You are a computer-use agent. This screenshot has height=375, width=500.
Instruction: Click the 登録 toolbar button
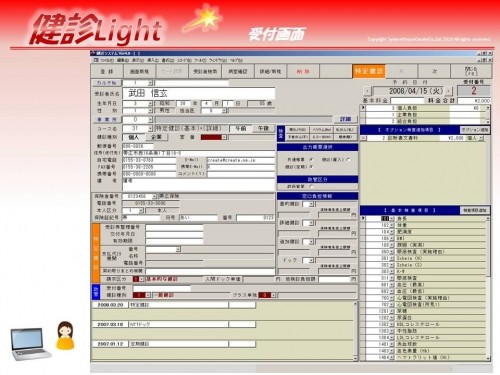107,71
